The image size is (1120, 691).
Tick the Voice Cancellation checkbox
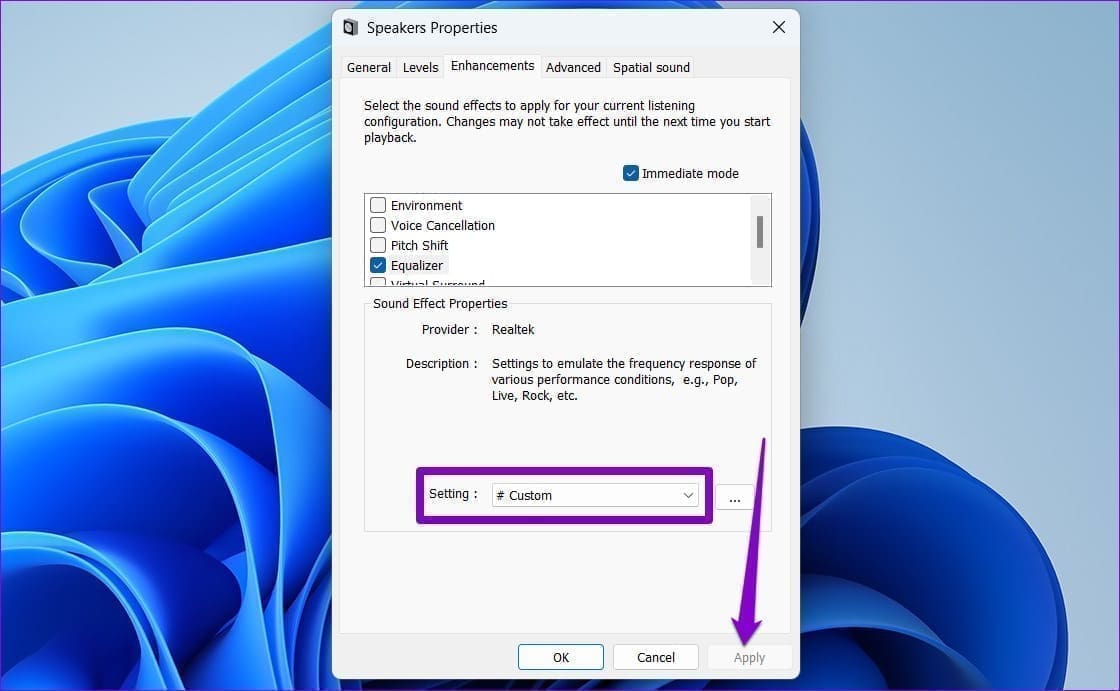pyautogui.click(x=378, y=225)
